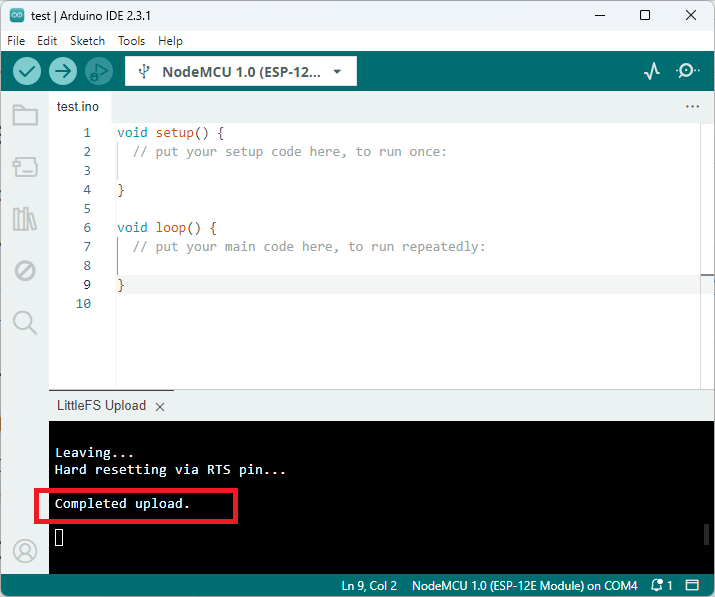
Task: Open the Serial Plotter
Action: [x=652, y=71]
